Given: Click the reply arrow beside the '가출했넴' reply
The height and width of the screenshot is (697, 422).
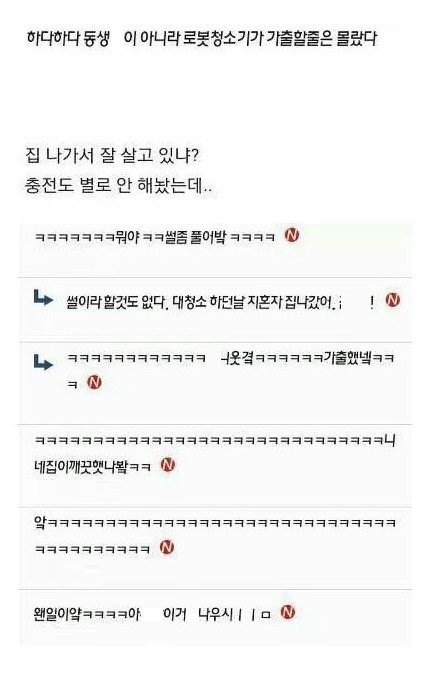Looking at the screenshot, I should [x=43, y=362].
